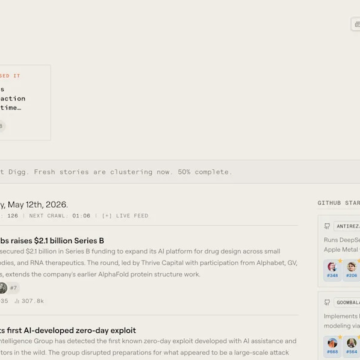Viewport: 360px width, 360px height.
Task: Click the avatar next to the #7 badge
Action: coord(3,288)
